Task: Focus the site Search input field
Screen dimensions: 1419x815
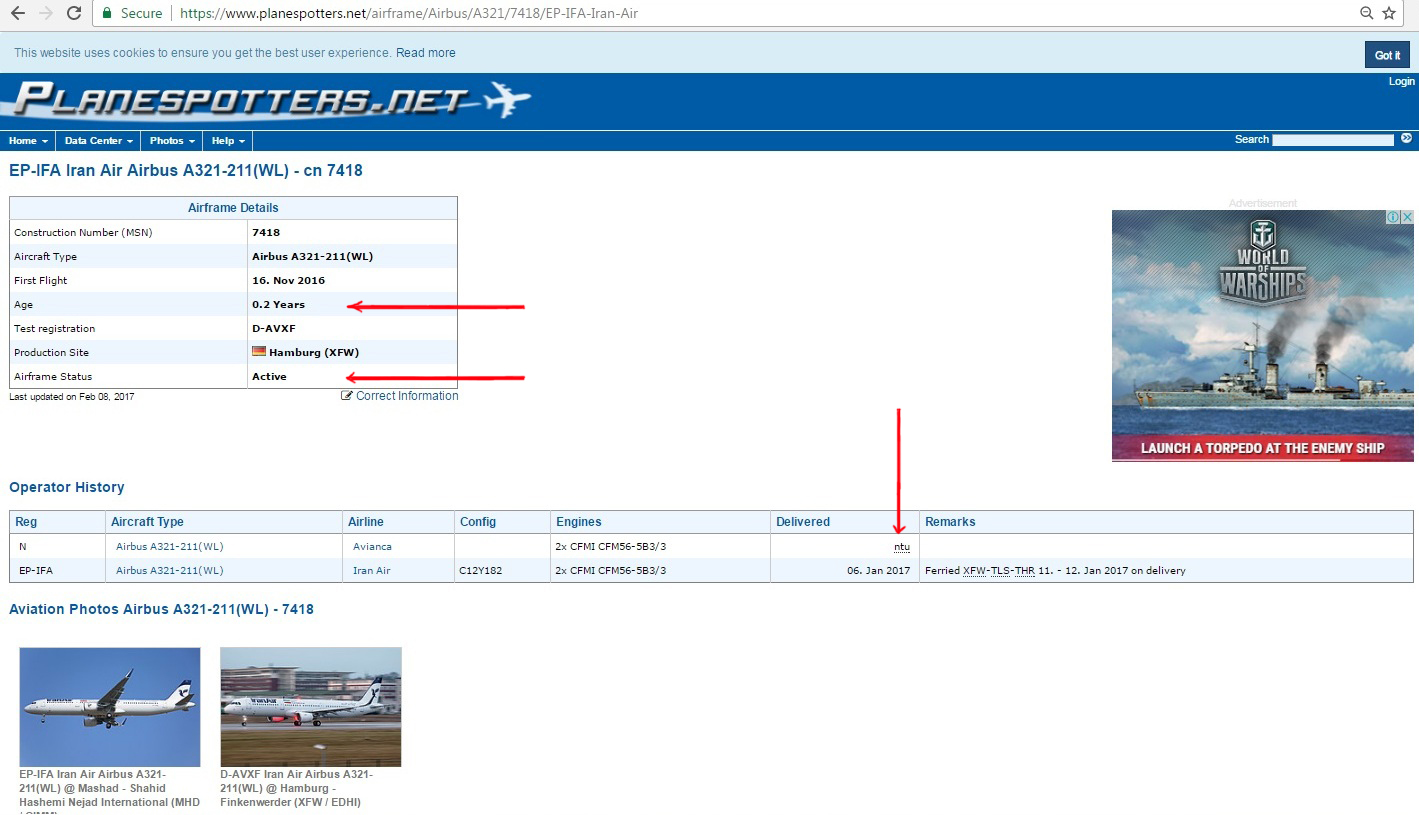Action: point(1332,140)
